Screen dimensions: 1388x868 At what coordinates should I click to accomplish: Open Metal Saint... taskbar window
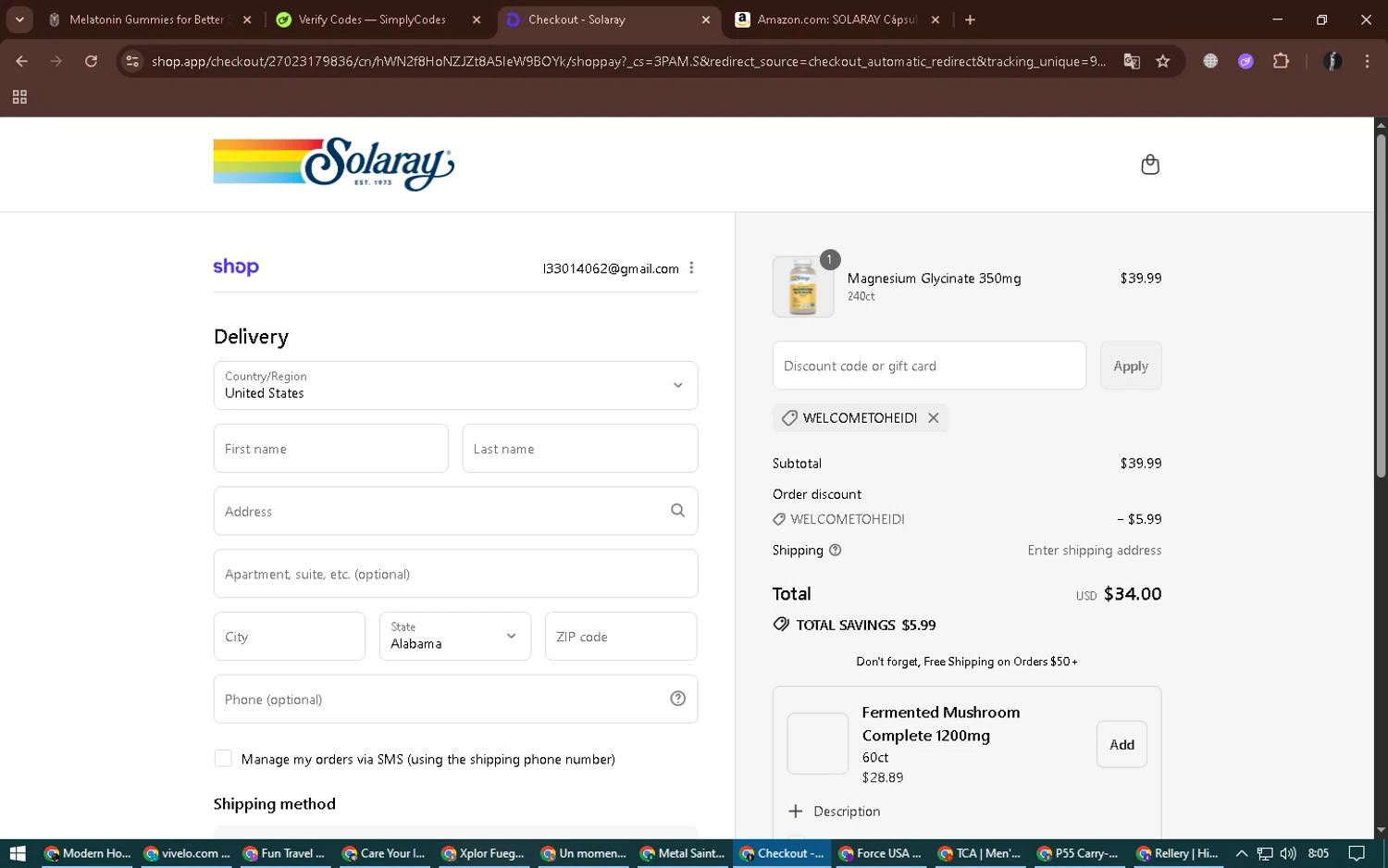coord(683,853)
